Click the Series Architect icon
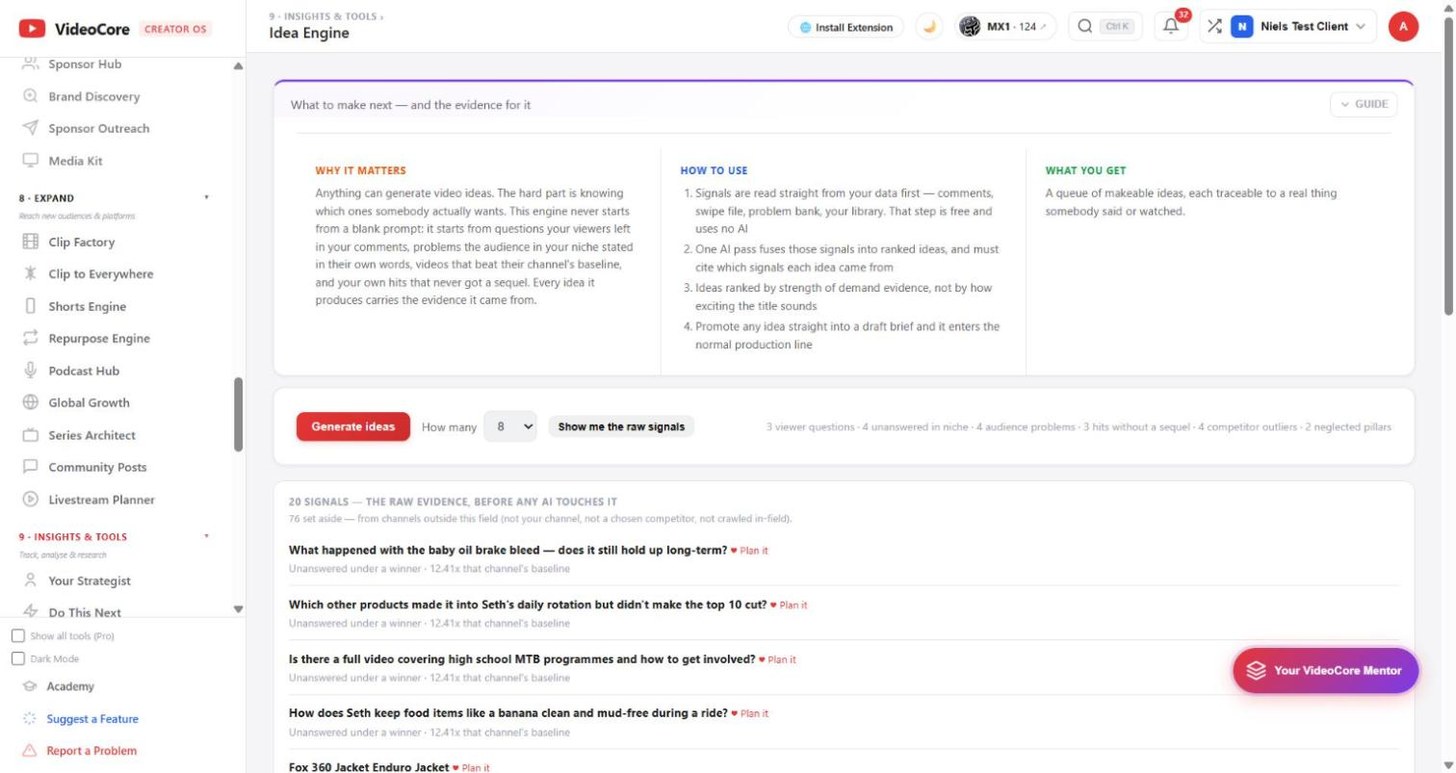This screenshot has width=1456, height=773. [30, 436]
